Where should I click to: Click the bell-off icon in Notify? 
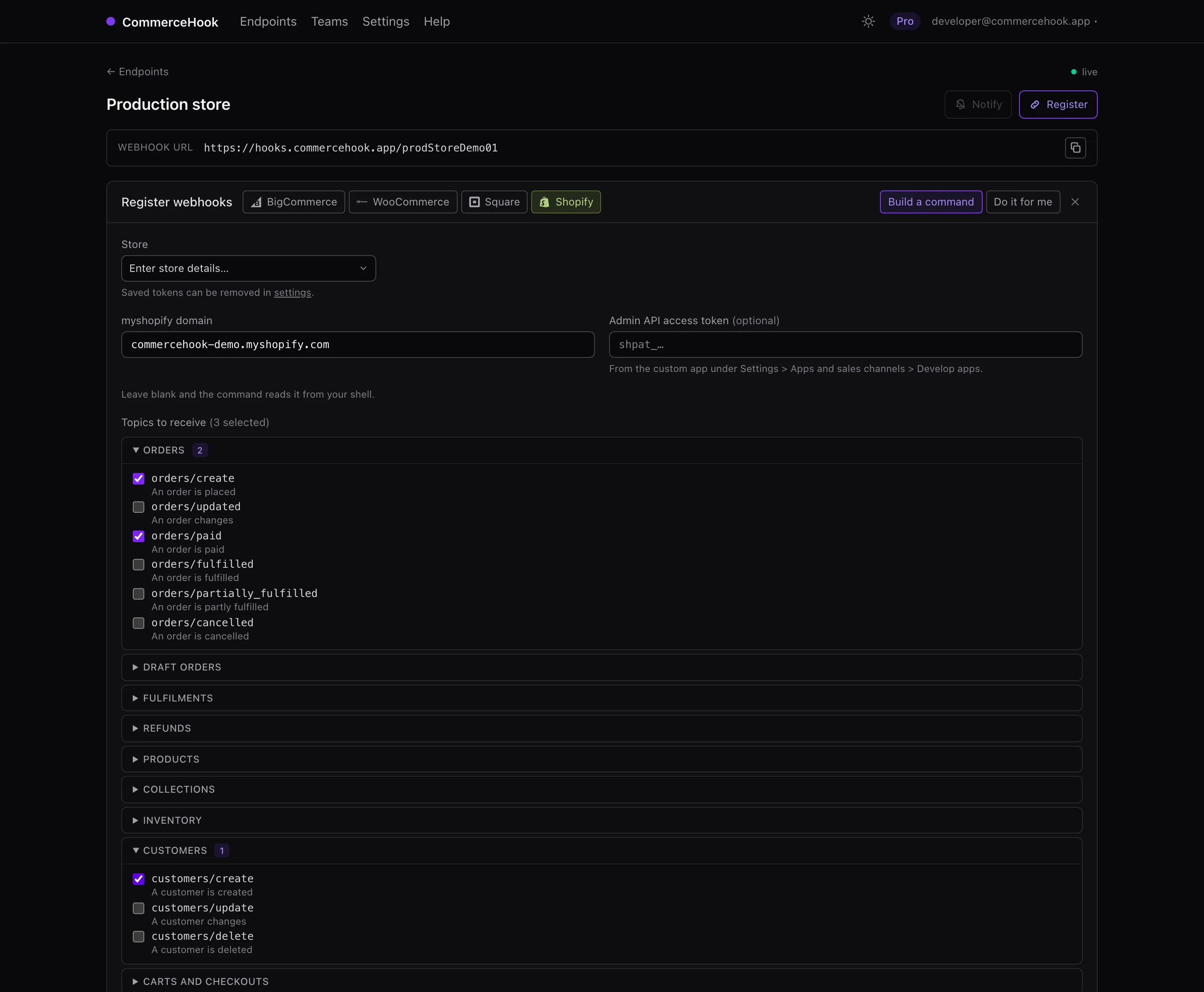tap(961, 105)
